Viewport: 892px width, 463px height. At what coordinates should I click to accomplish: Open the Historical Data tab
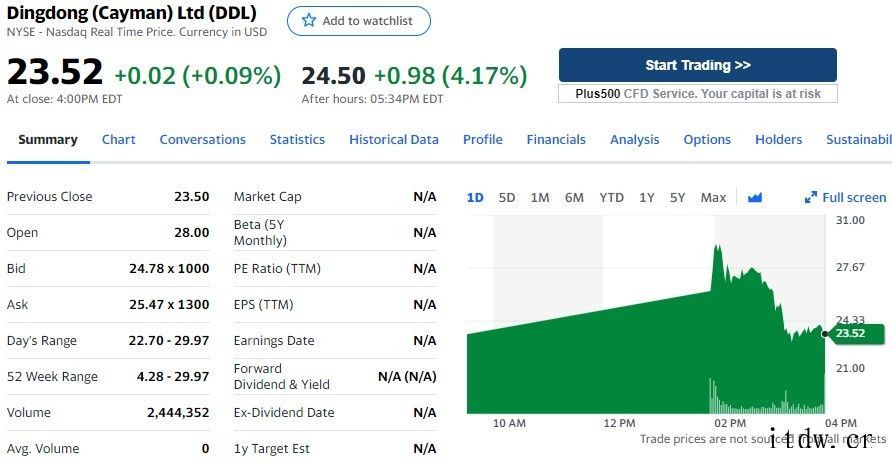pyautogui.click(x=394, y=140)
